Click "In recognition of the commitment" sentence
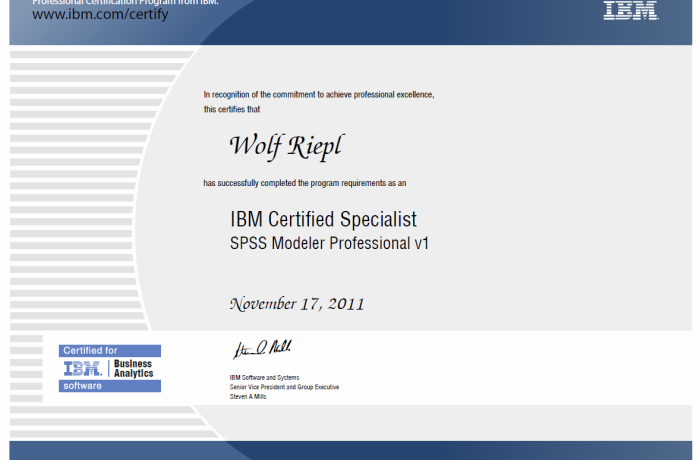The width and height of the screenshot is (700, 460). tap(319, 95)
